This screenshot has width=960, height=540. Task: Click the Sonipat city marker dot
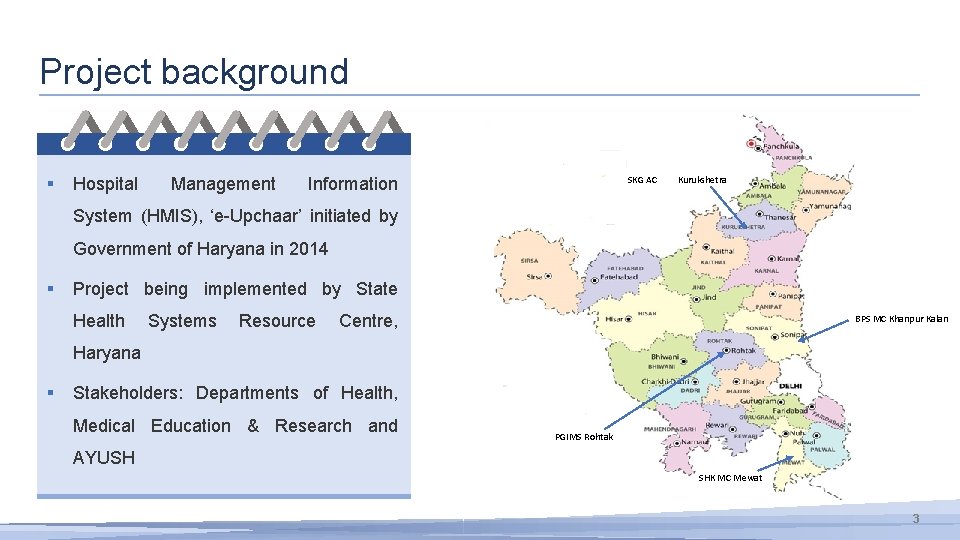pyautogui.click(x=774, y=337)
